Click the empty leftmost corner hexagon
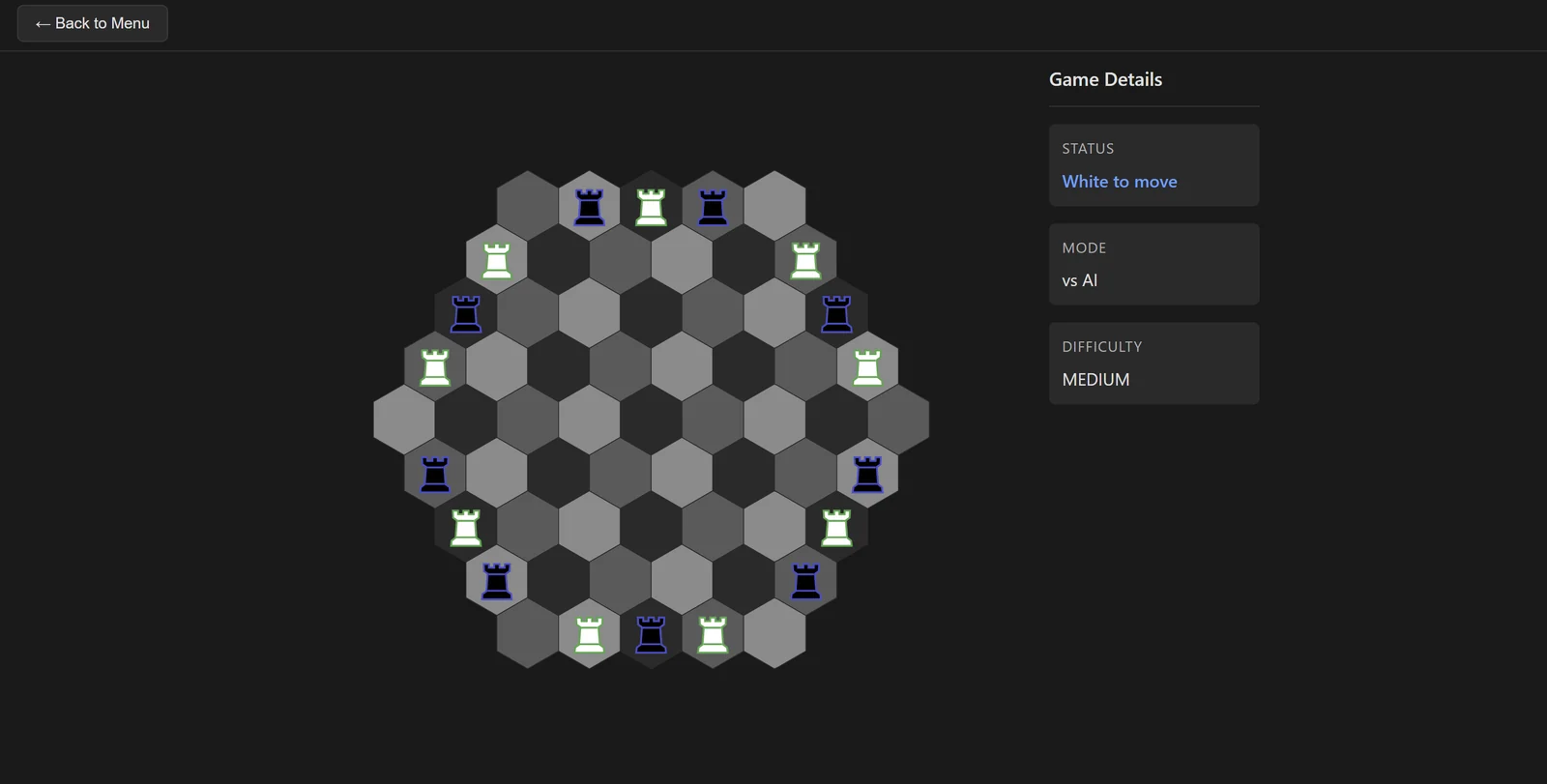This screenshot has width=1547, height=784. point(403,421)
